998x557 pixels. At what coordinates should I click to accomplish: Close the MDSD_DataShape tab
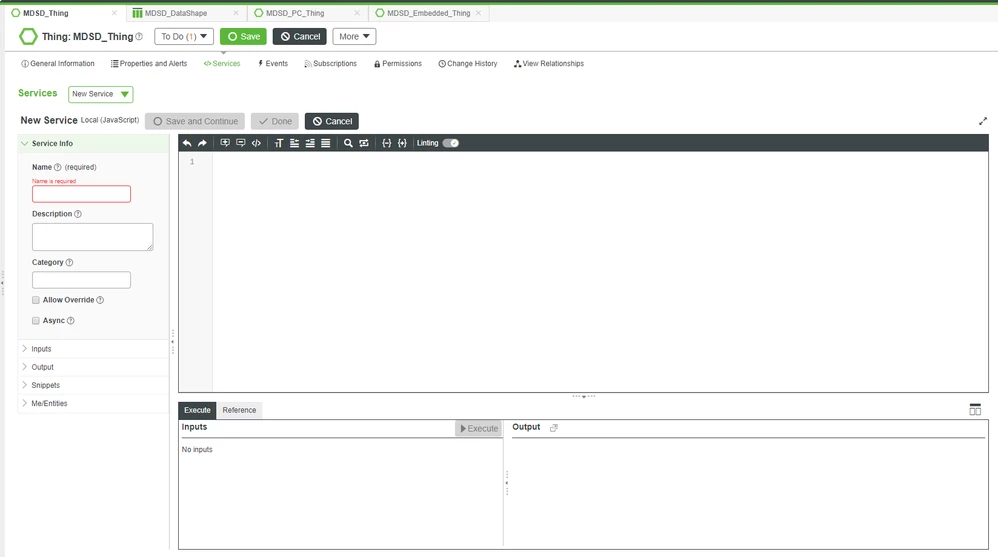tap(235, 13)
